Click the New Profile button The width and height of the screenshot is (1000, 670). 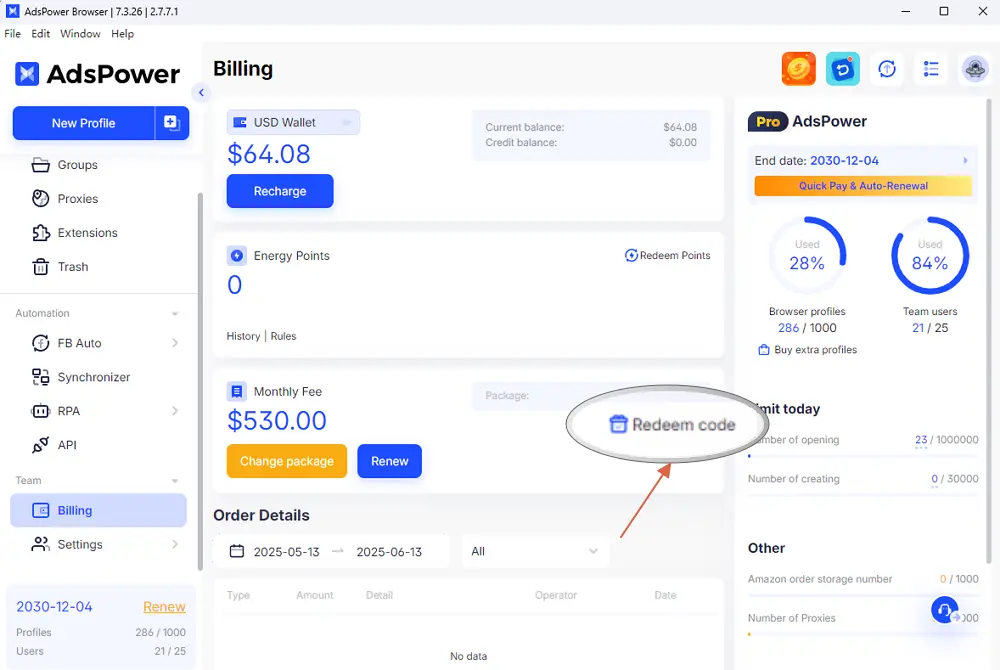84,122
